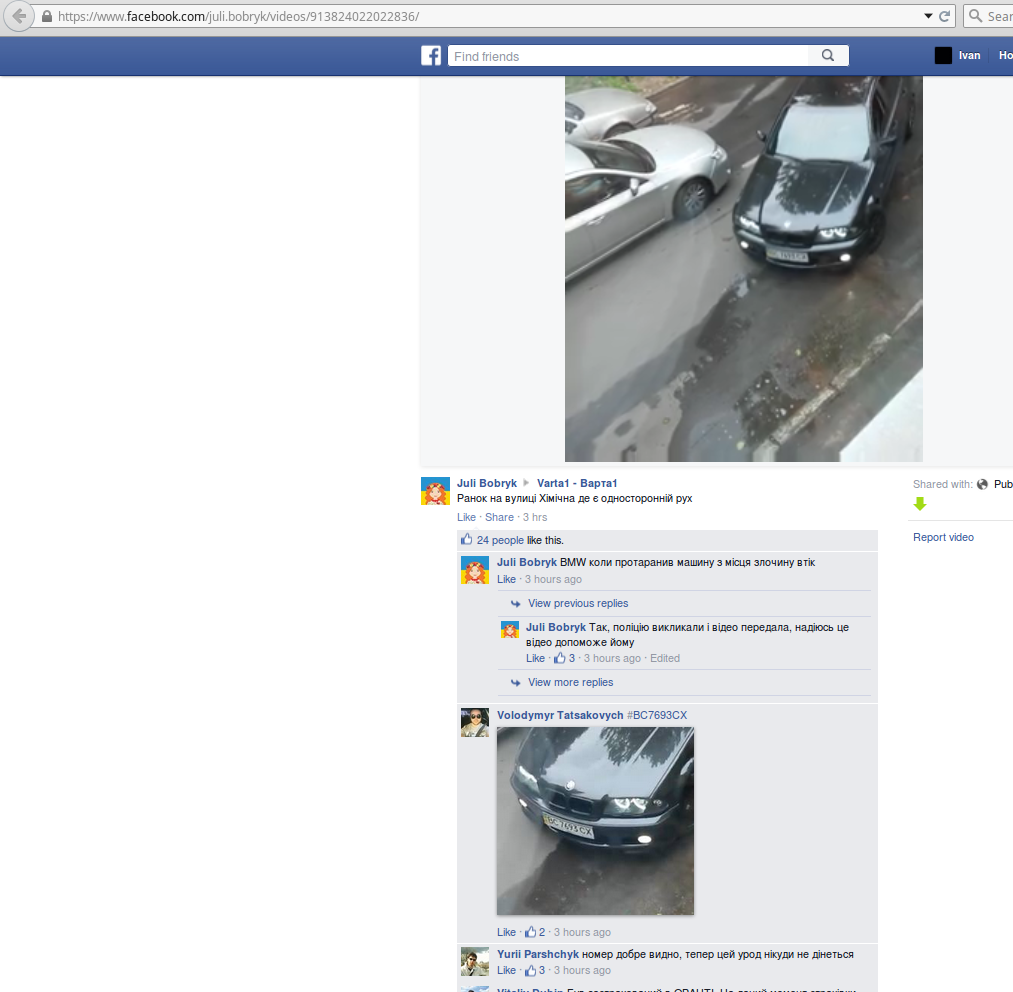Click the black profile picture next to Ivan
Screen dimensions: 1013x992
943,56
